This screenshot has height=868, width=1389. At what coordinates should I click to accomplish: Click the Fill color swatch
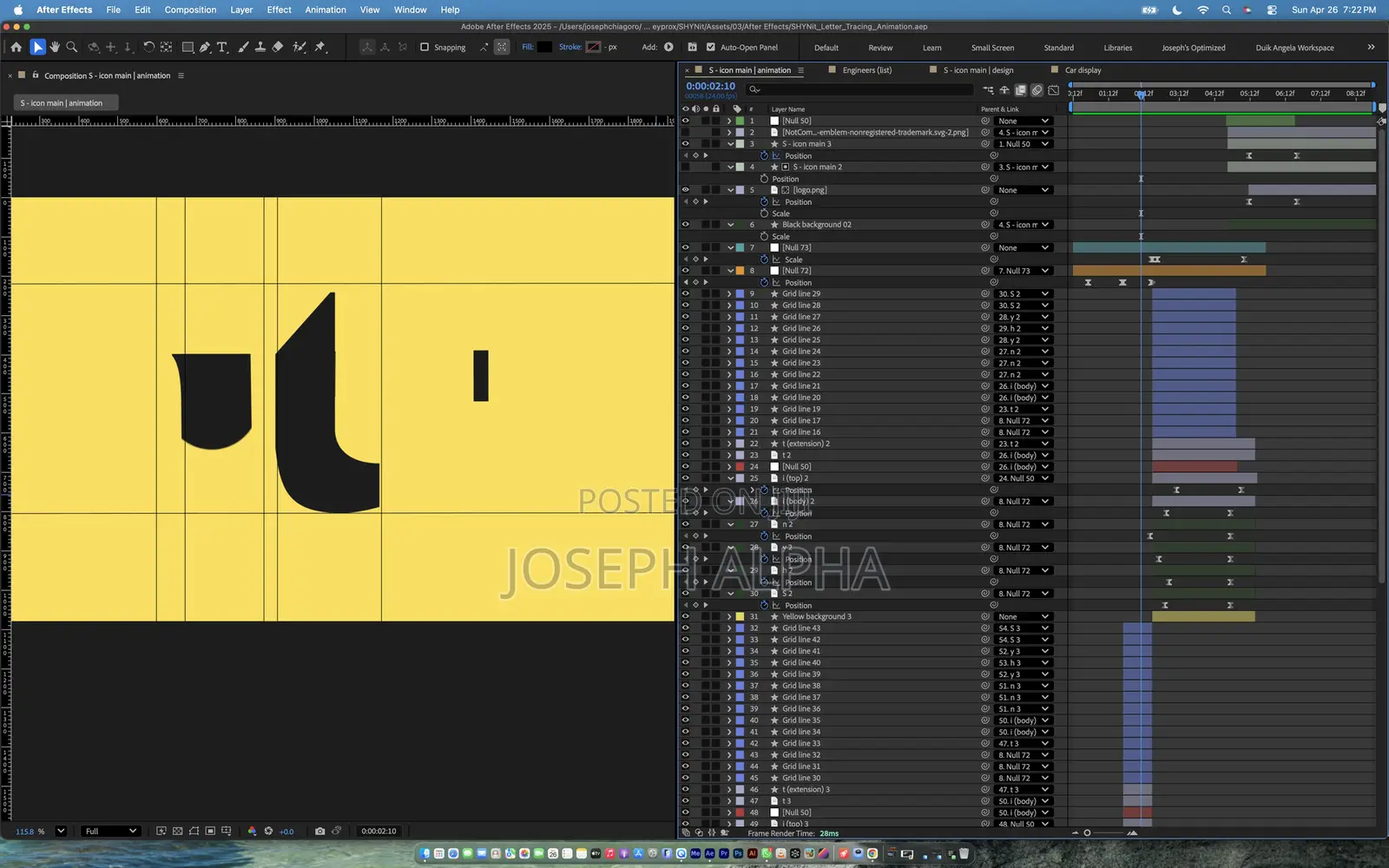pos(544,47)
